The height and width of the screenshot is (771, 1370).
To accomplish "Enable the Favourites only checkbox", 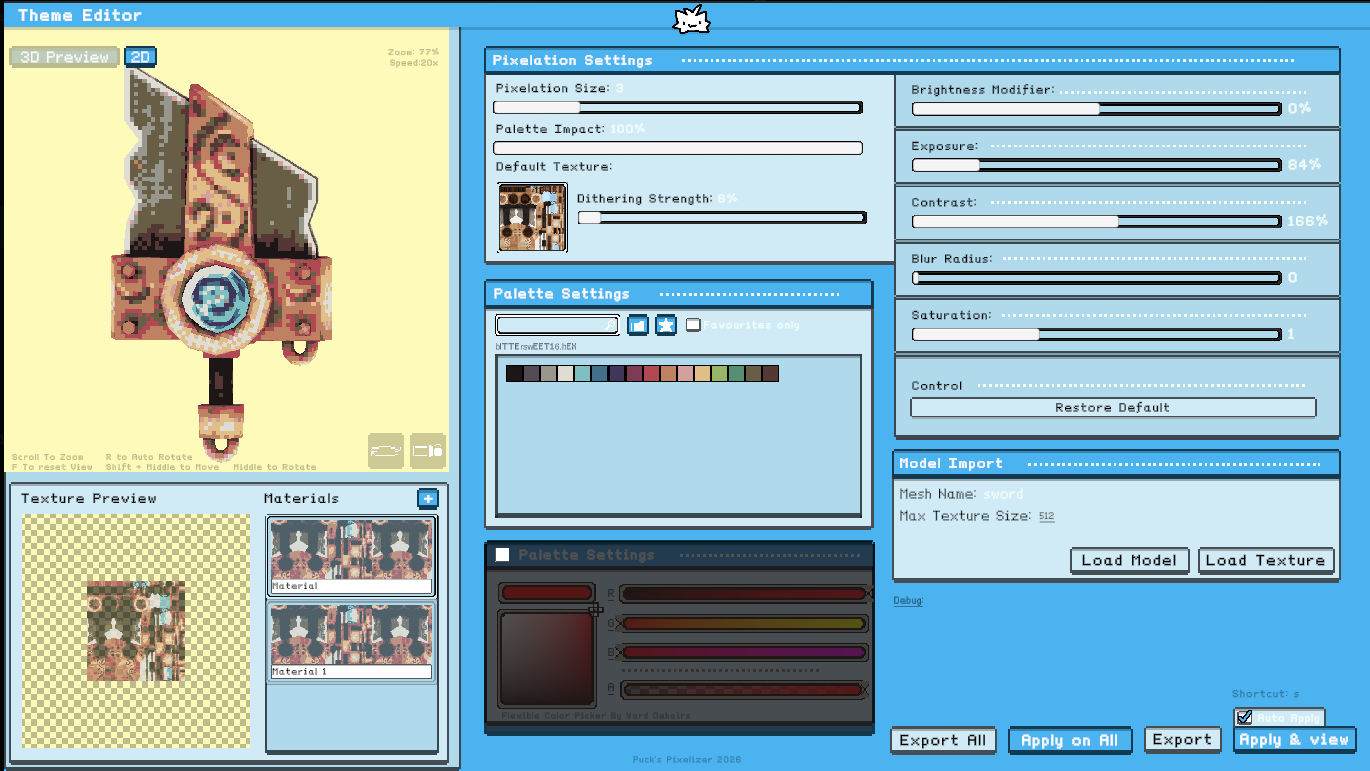I will coord(692,325).
